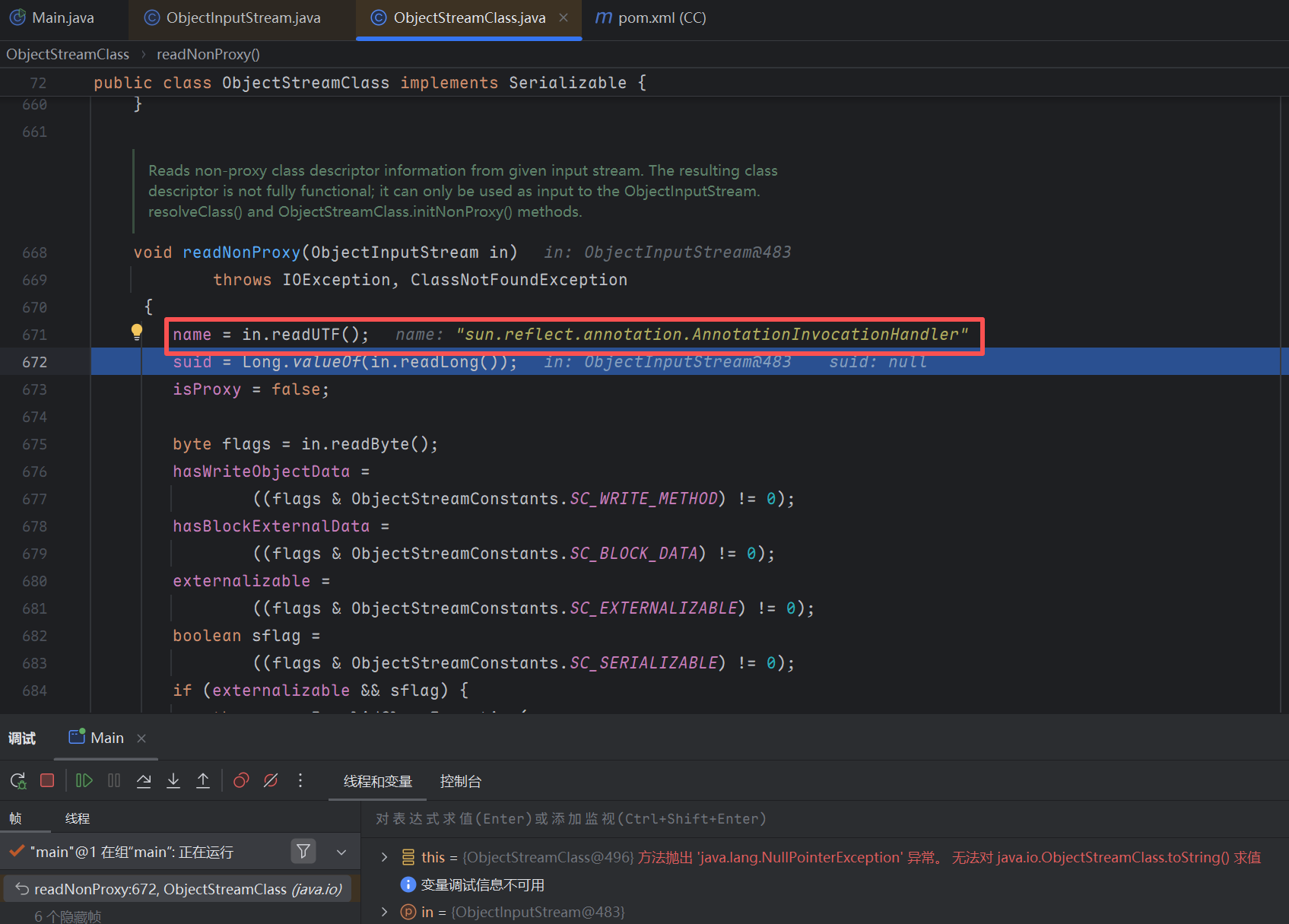Expand the 'this' variable node
Viewport: 1289px width, 924px height.
[385, 857]
